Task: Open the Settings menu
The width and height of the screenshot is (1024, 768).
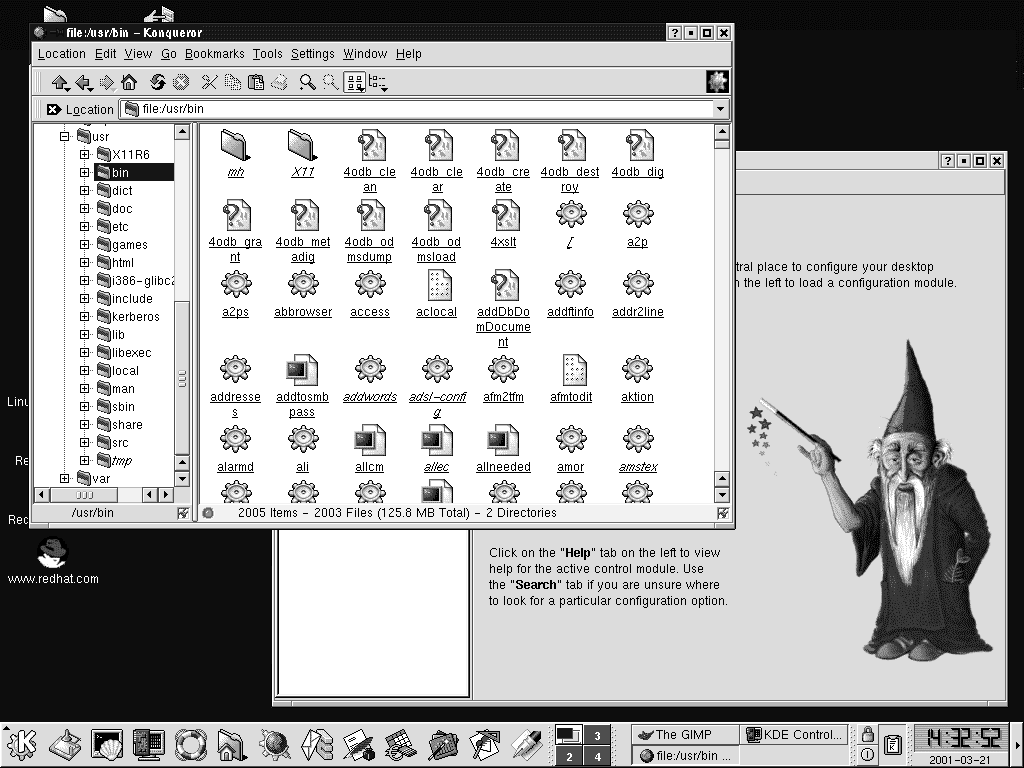Action: [x=312, y=54]
